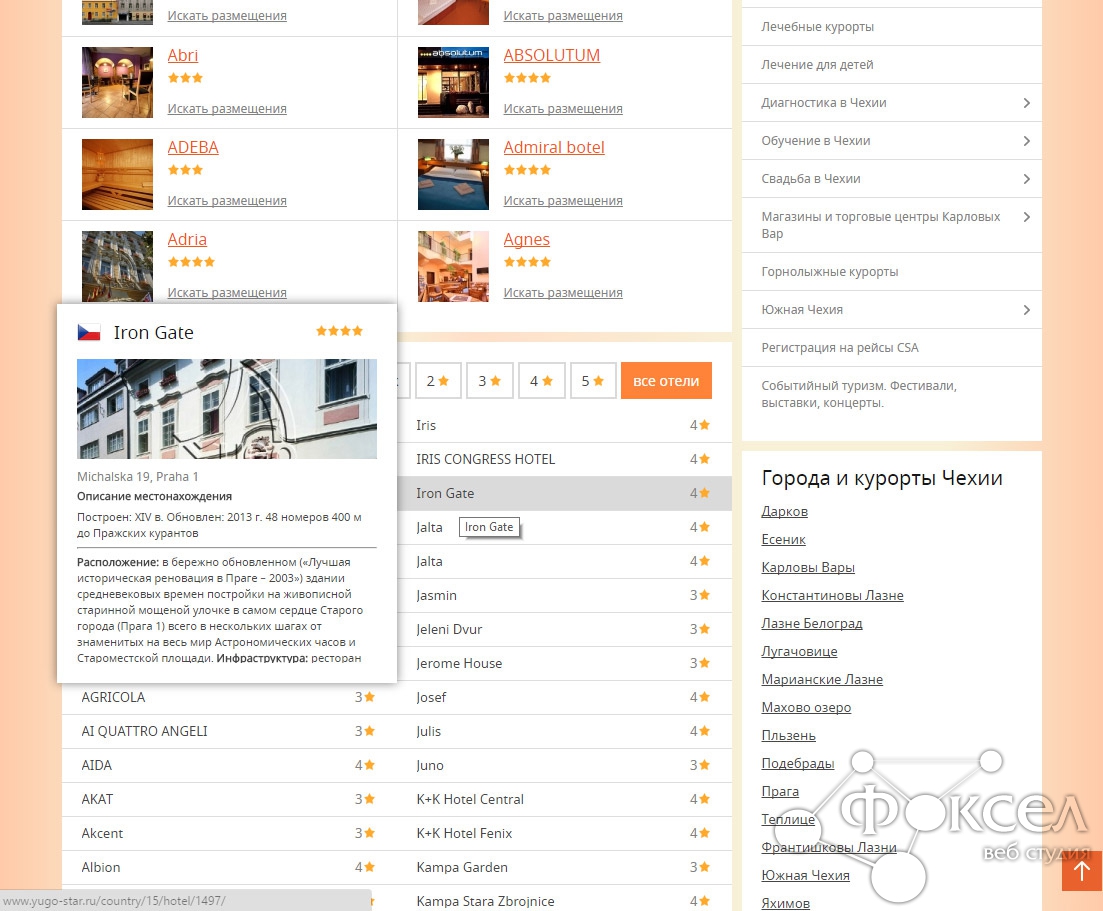Select the AI QUATTRO ANGELI row
Screen dimensions: 1103x911
229,732
